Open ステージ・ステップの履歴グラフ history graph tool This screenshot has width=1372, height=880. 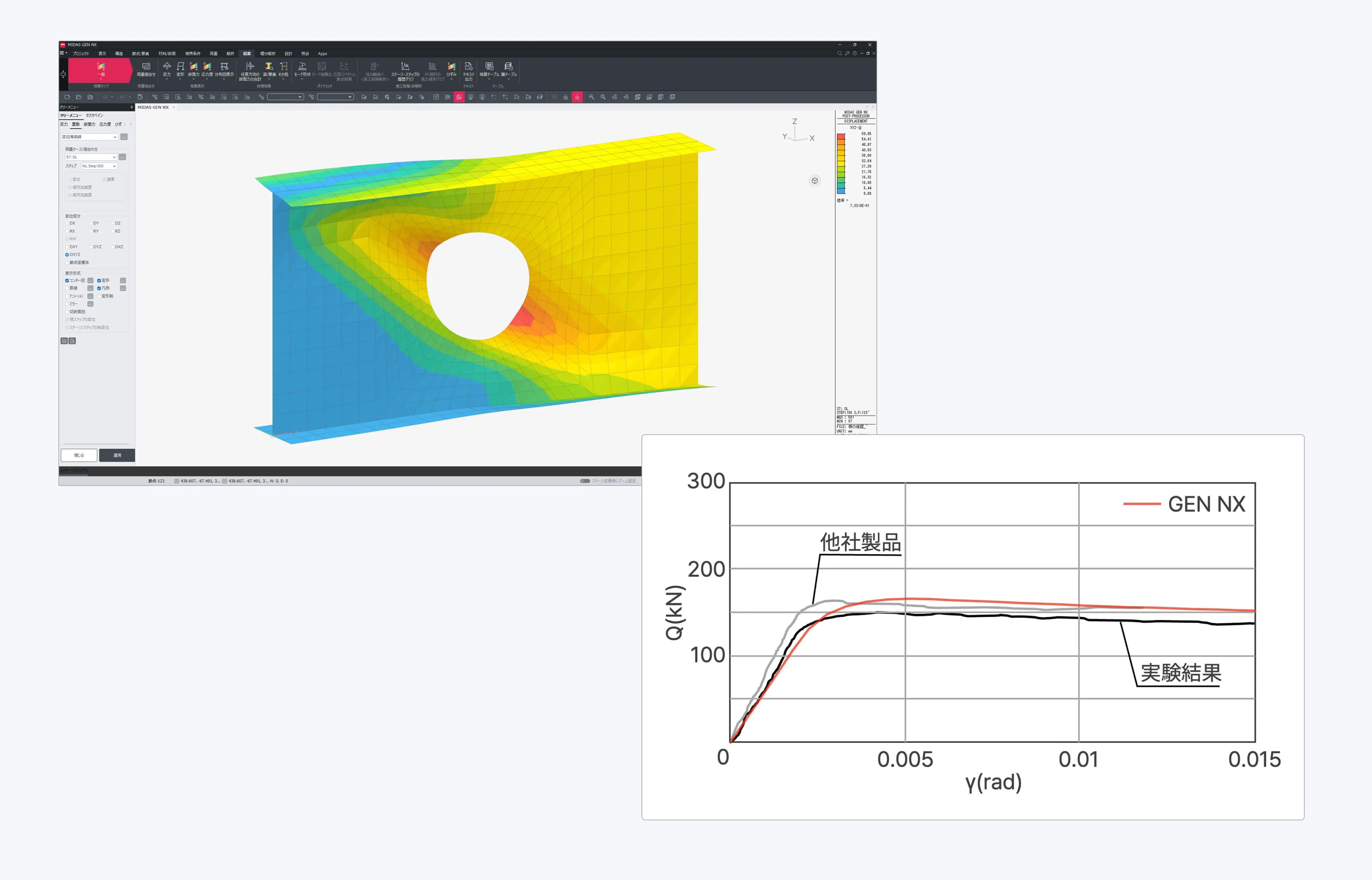[x=405, y=71]
